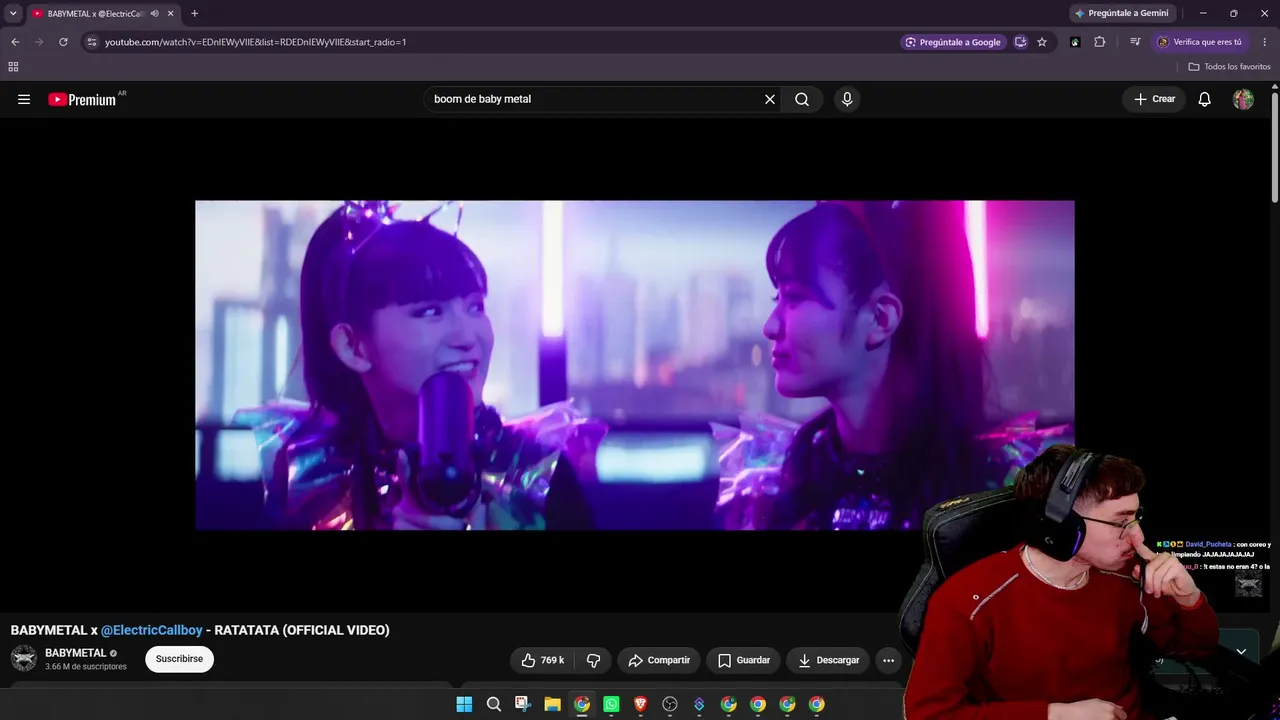Switch to OBS Studio in the taskbar
Image resolution: width=1280 pixels, height=720 pixels.
[x=670, y=704]
